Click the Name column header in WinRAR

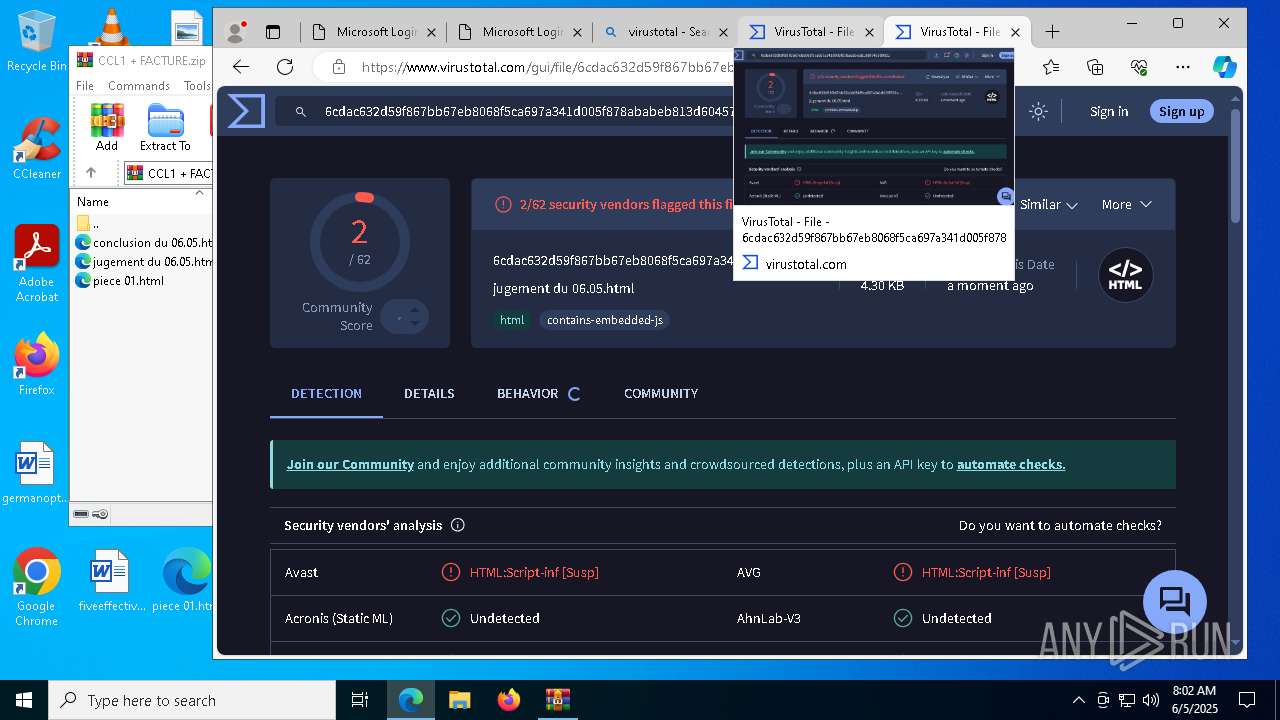[142, 201]
